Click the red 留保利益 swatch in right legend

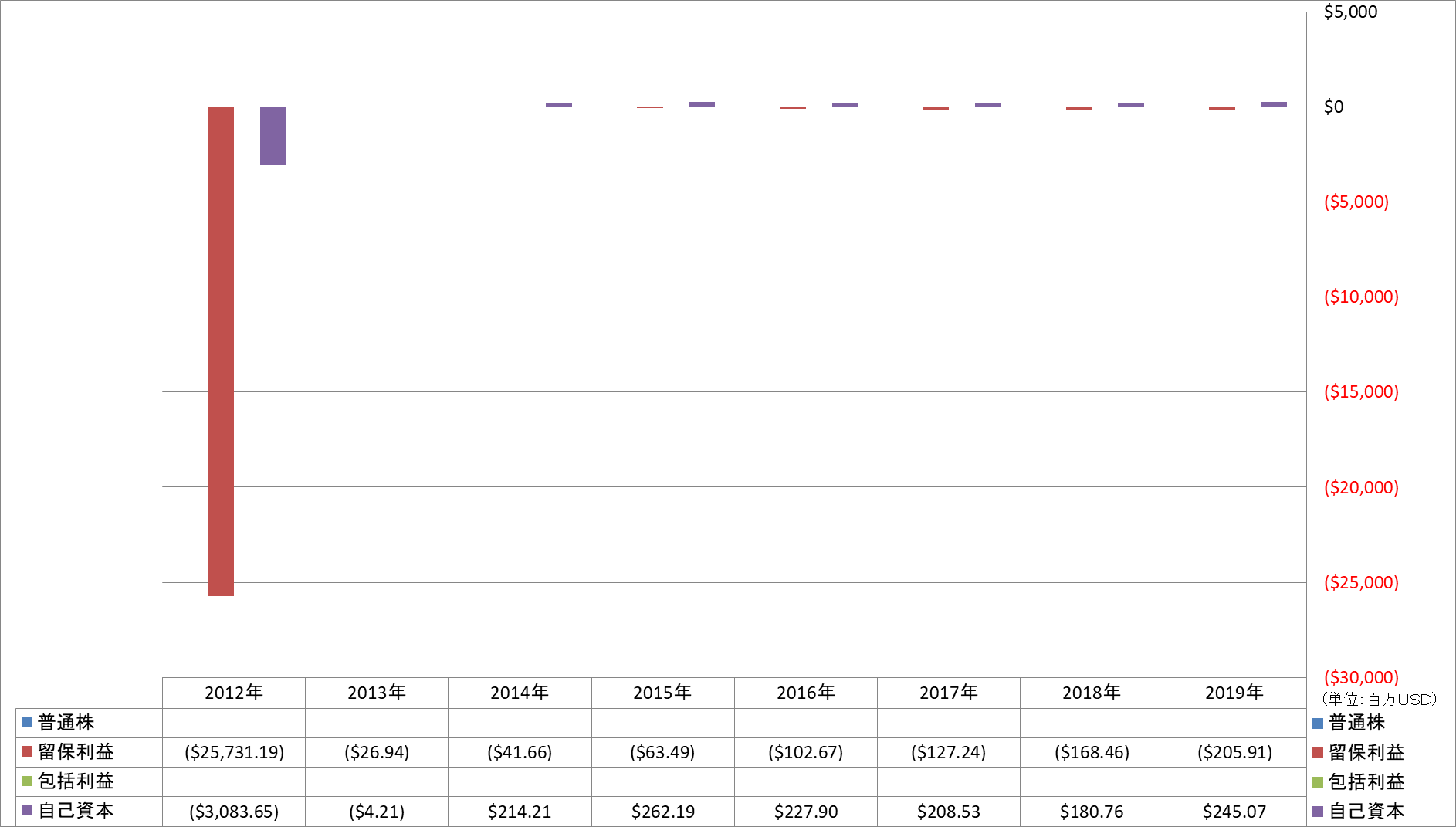coord(1318,753)
